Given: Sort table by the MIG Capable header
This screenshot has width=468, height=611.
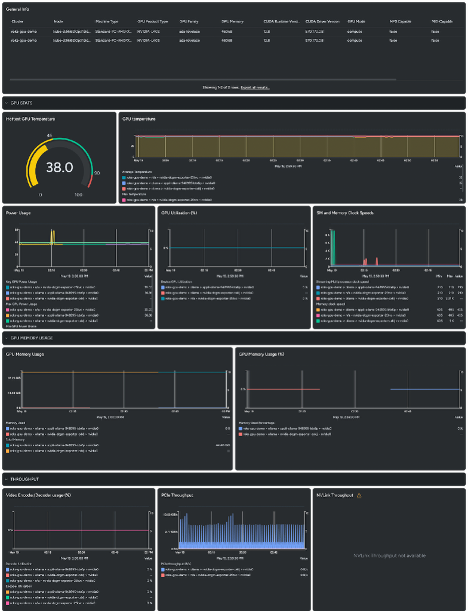Looking at the screenshot, I should [442, 22].
